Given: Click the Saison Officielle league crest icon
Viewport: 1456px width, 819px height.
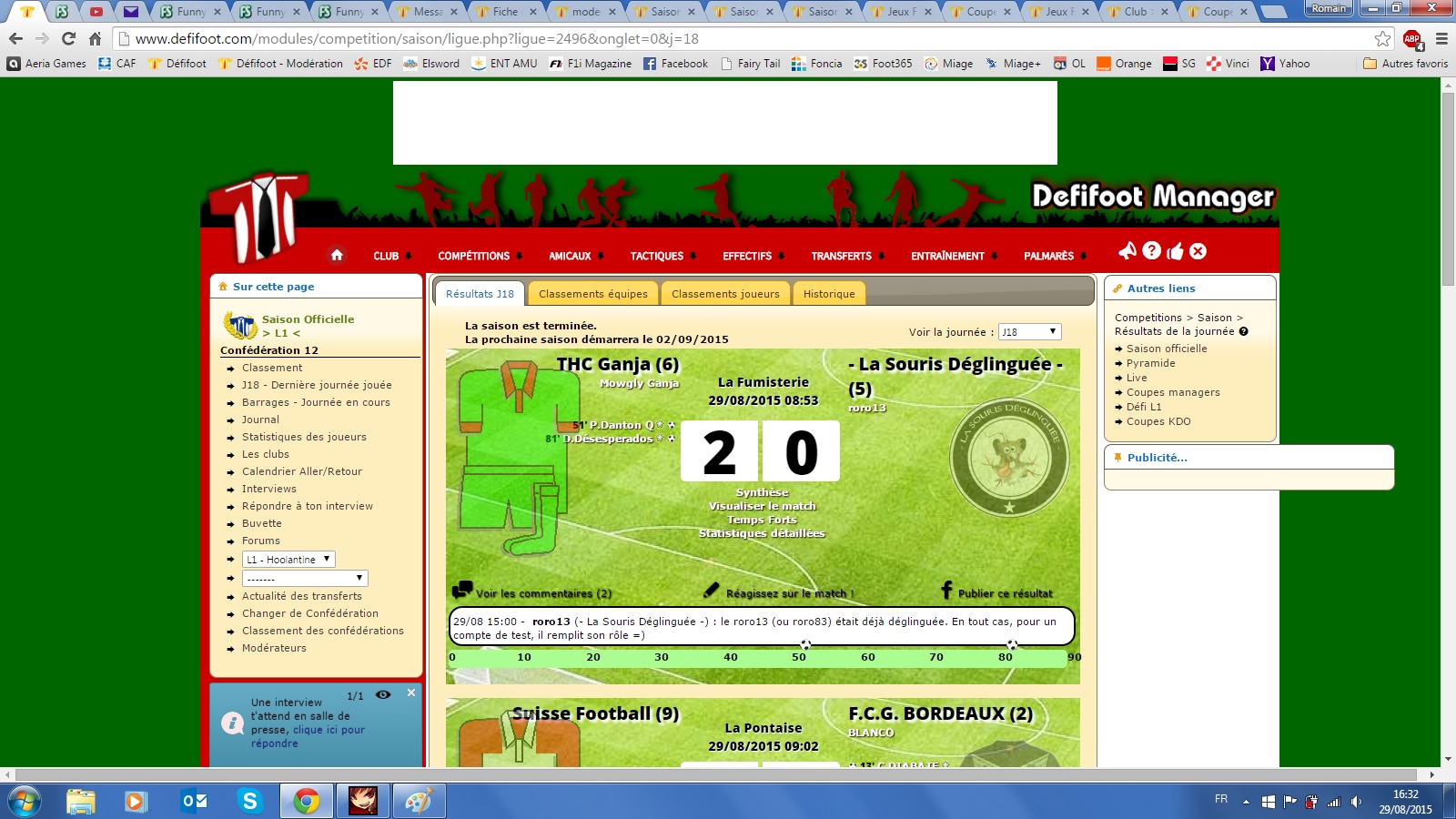Looking at the screenshot, I should coord(240,325).
